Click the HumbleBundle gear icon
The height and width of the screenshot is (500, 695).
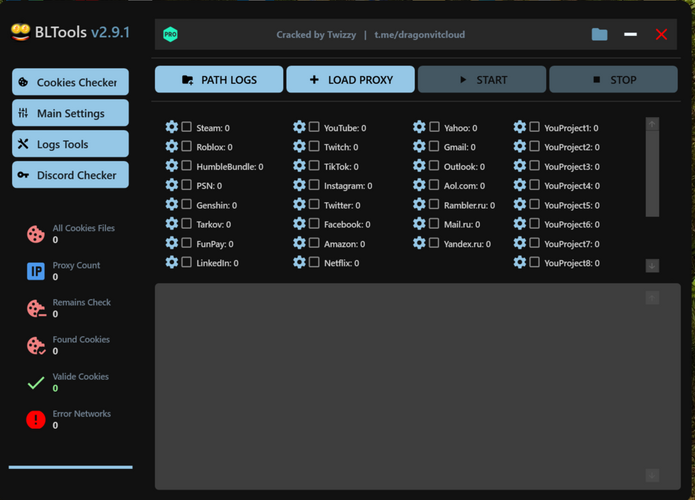click(x=172, y=166)
